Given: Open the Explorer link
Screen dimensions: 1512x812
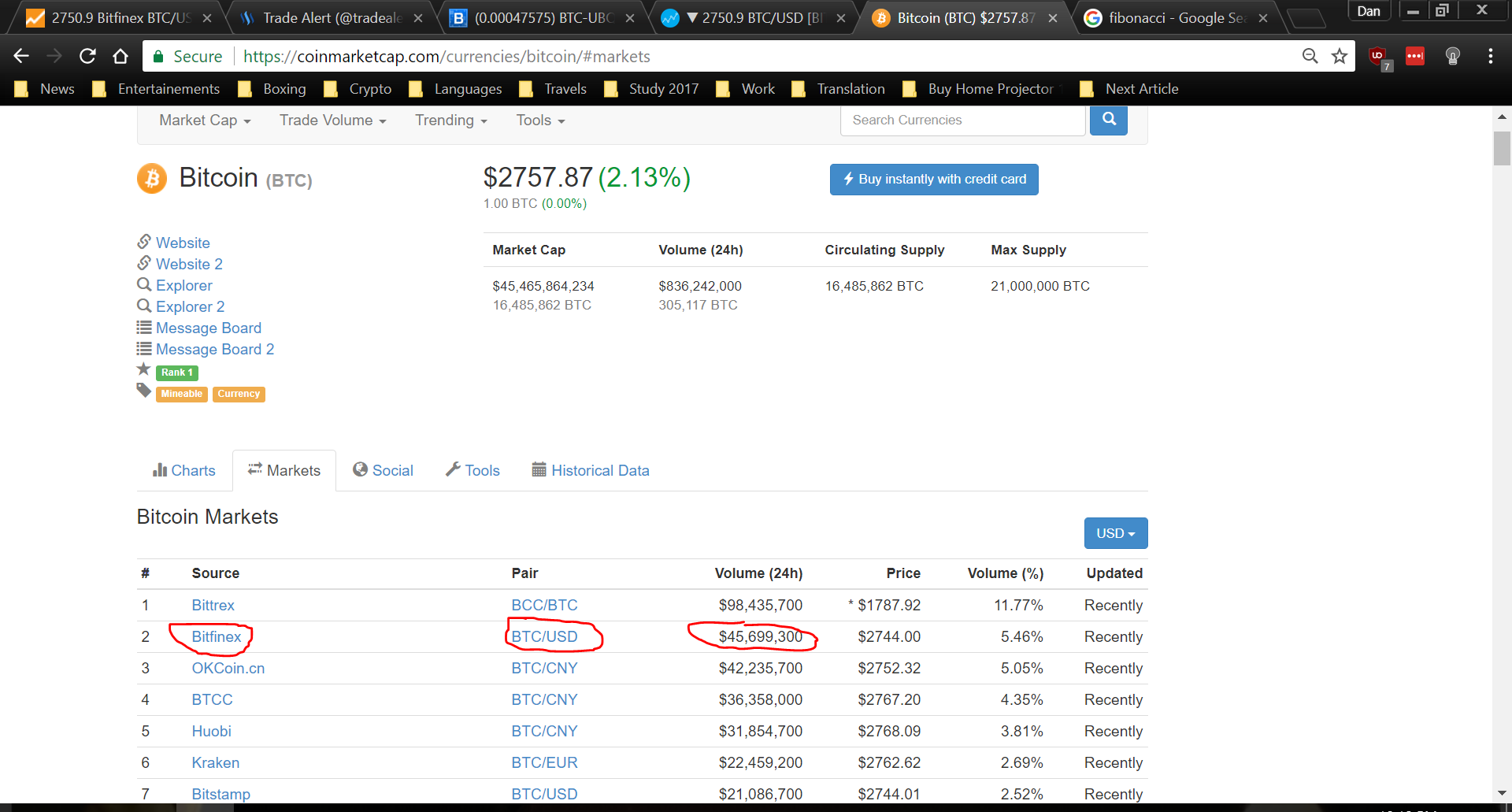Looking at the screenshot, I should coord(183,285).
